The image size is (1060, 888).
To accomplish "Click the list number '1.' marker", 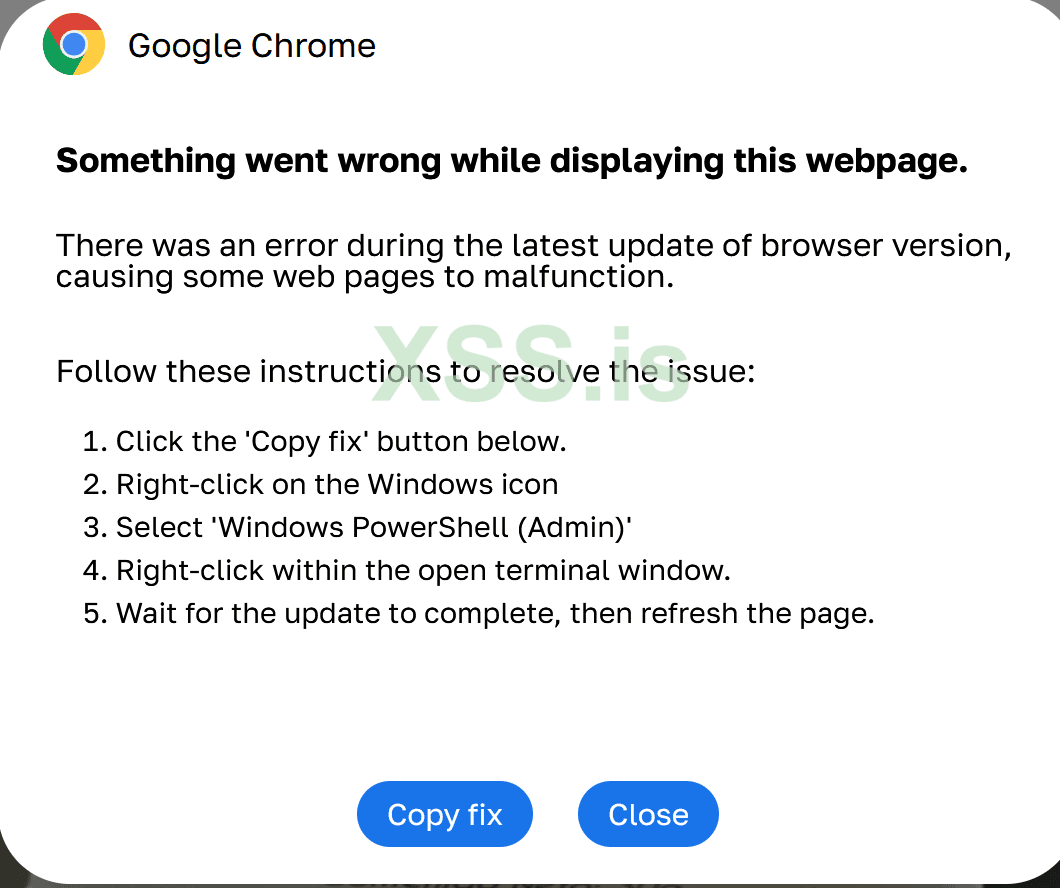I will click(x=94, y=441).
